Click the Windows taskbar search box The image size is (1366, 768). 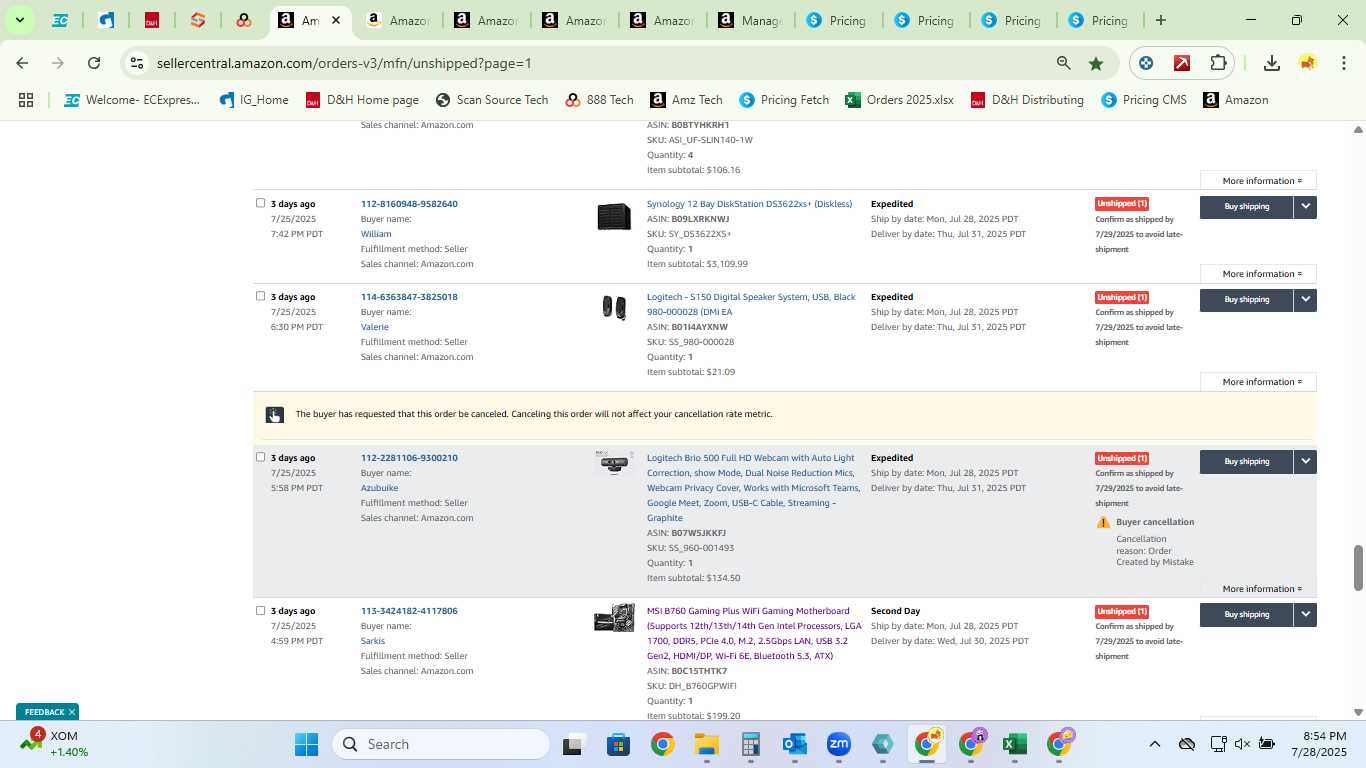pyautogui.click(x=440, y=744)
